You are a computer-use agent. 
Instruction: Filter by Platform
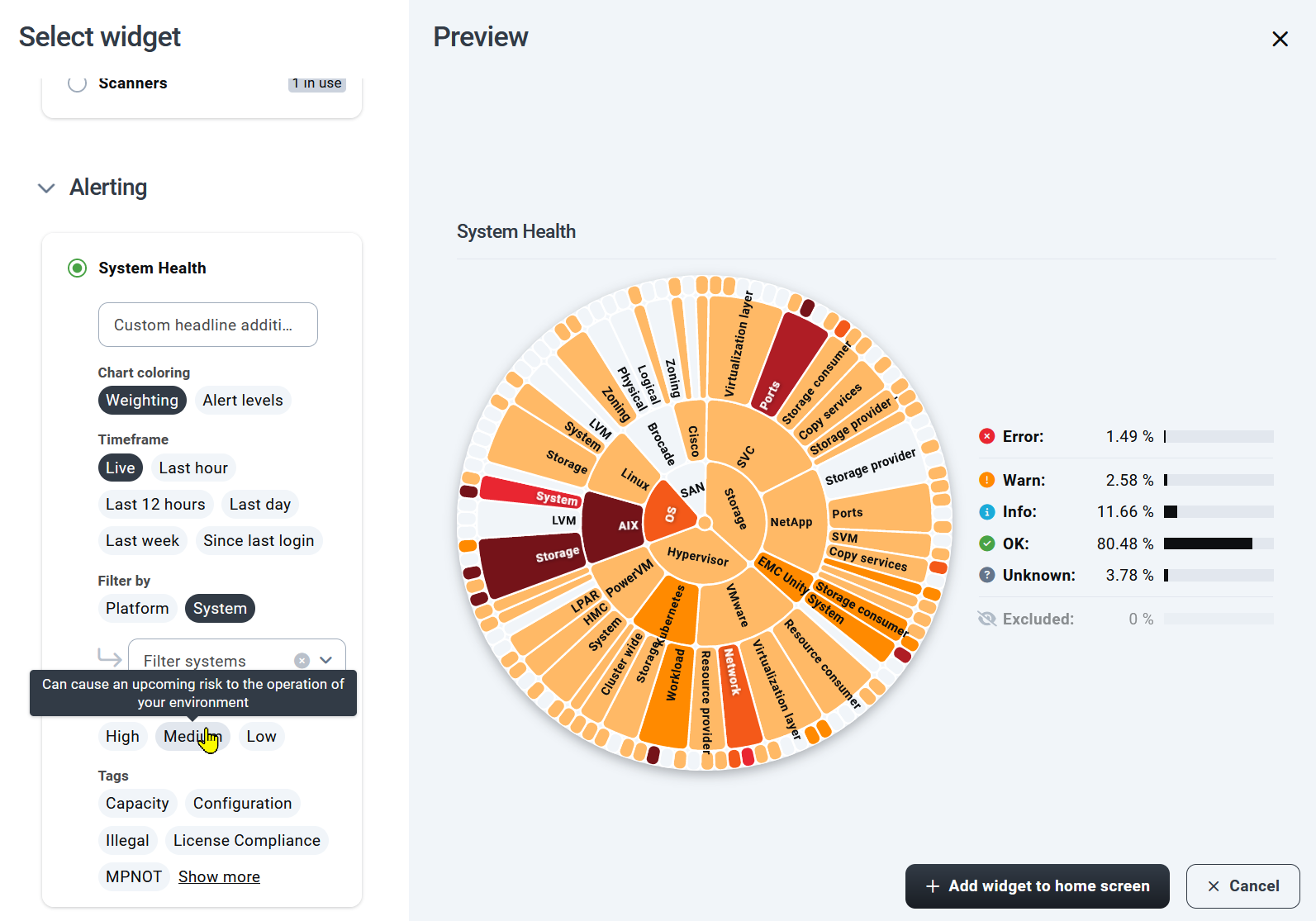point(137,609)
